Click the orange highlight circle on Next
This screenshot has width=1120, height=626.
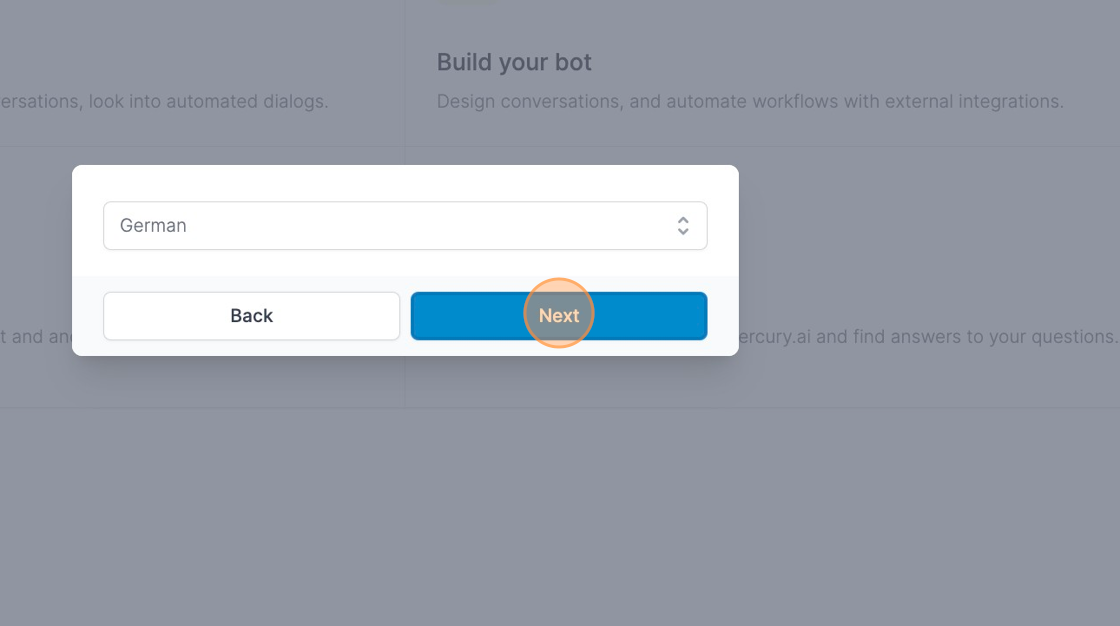[x=559, y=313]
